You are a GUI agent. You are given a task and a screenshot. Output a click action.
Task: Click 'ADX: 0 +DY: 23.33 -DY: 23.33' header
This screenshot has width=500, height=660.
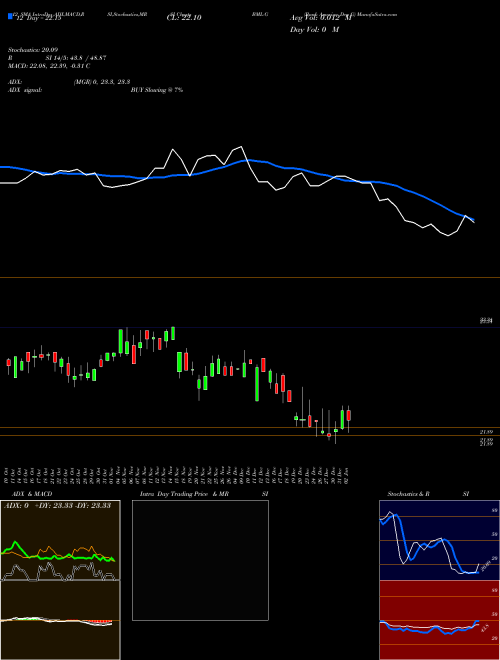(57, 505)
